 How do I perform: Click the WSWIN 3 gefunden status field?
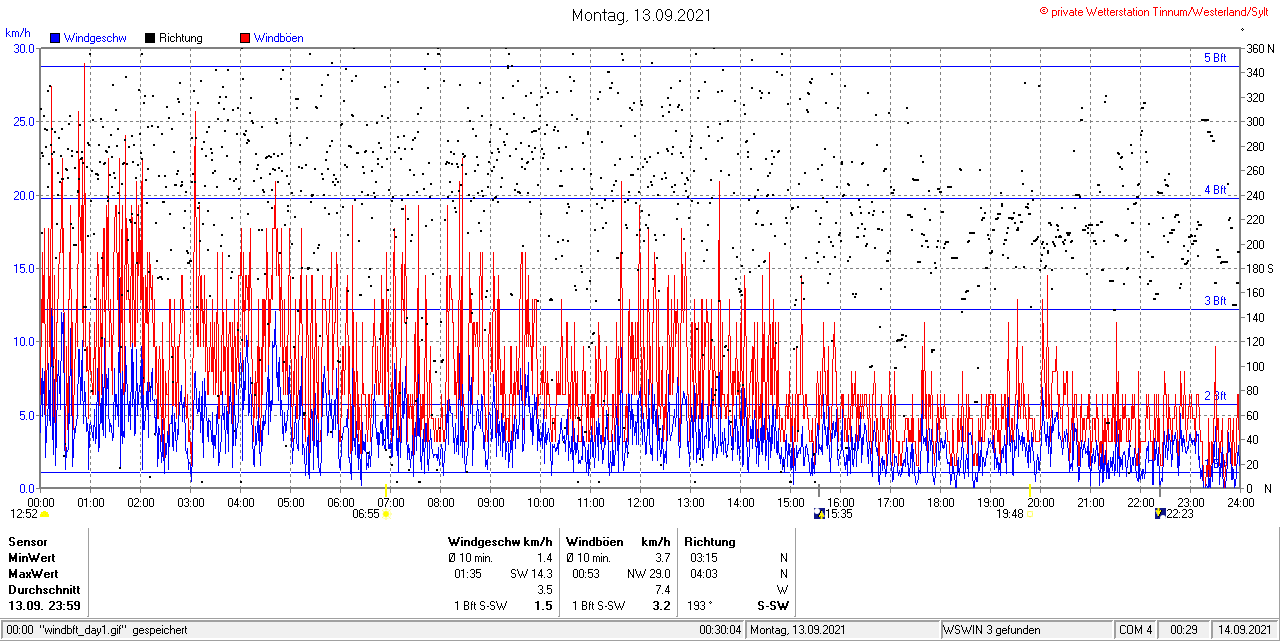point(1028,630)
